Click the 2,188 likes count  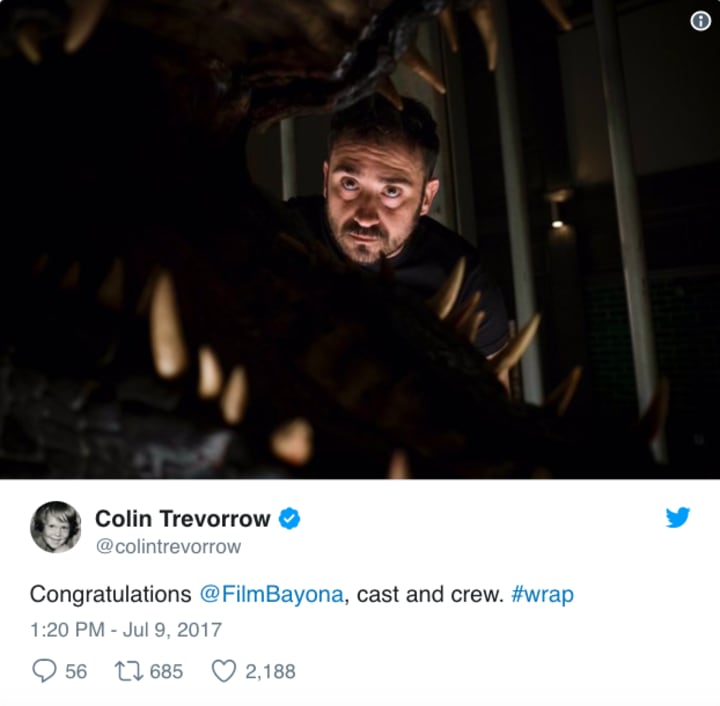point(270,672)
